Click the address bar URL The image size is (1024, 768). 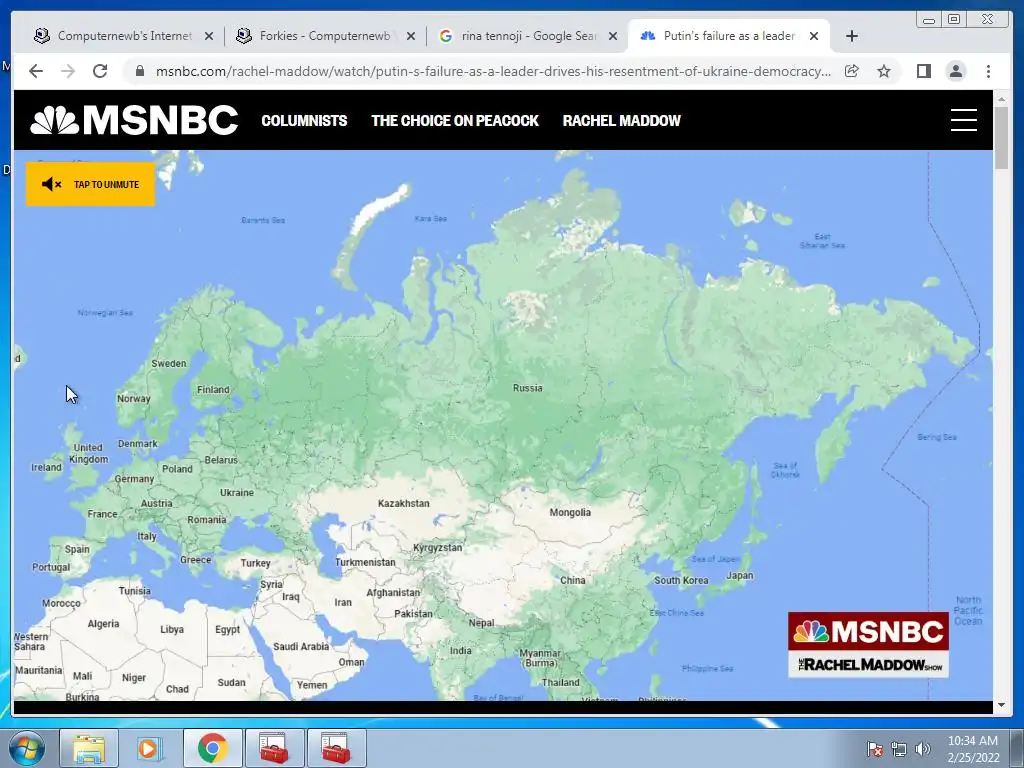click(x=493, y=71)
